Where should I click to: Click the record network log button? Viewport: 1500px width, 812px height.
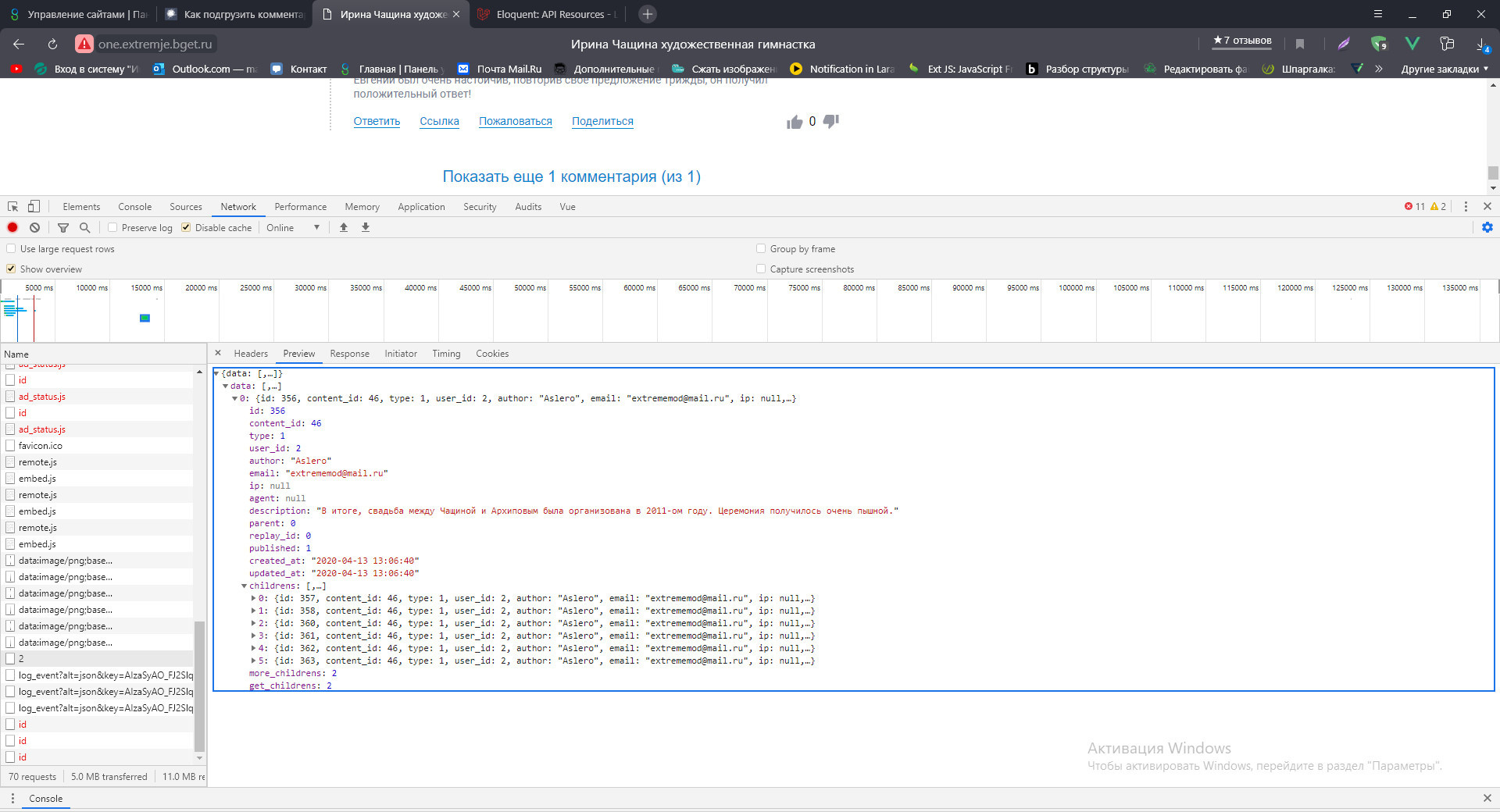[x=12, y=227]
